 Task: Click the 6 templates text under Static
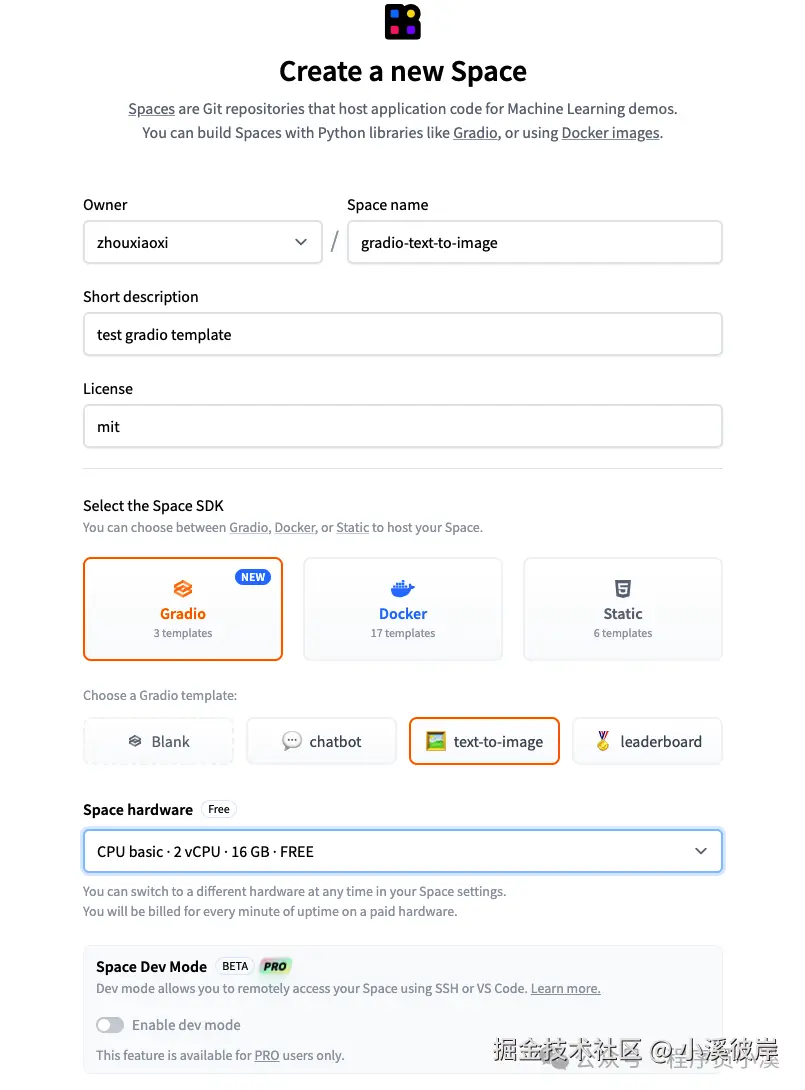(x=623, y=633)
